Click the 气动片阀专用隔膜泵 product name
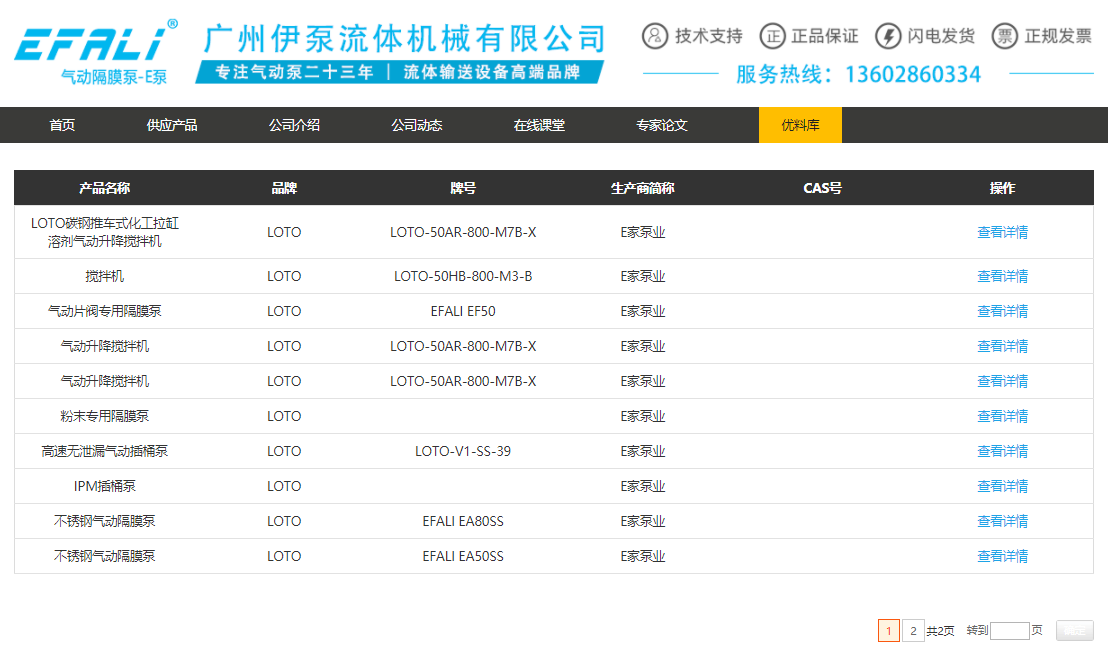Viewport: 1108px width, 652px height. pyautogui.click(x=105, y=311)
